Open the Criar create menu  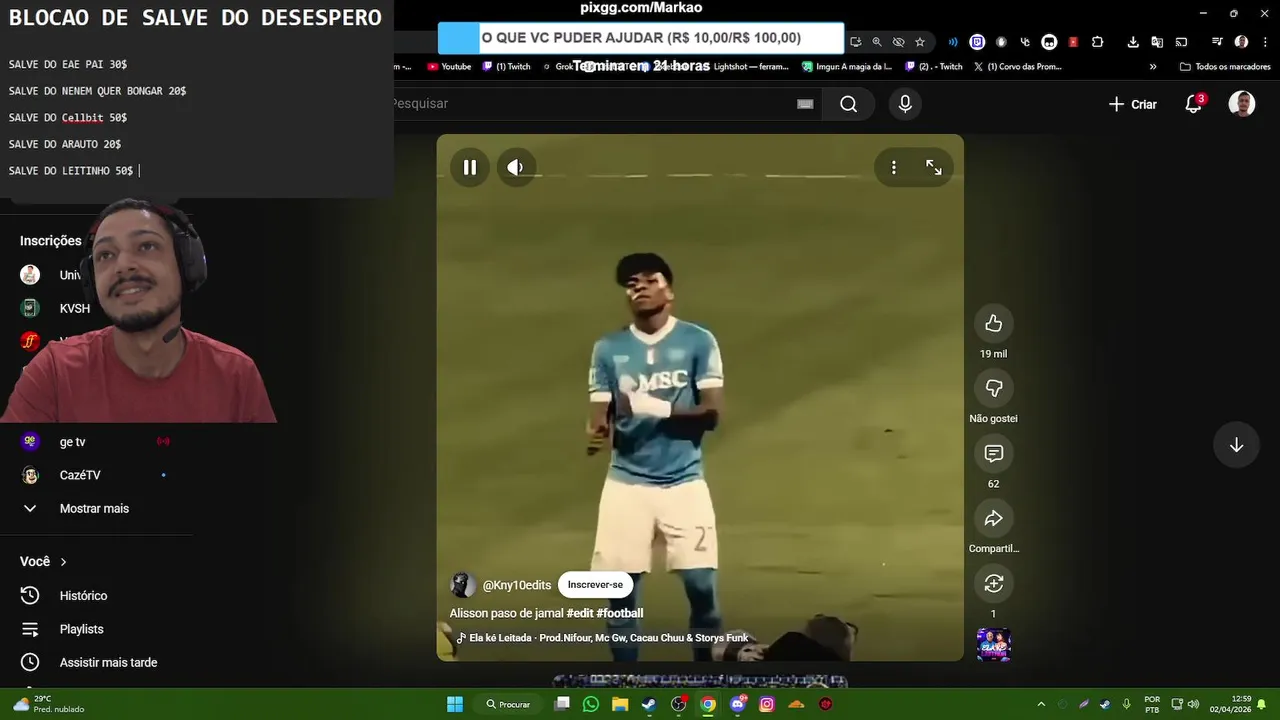coord(1133,104)
